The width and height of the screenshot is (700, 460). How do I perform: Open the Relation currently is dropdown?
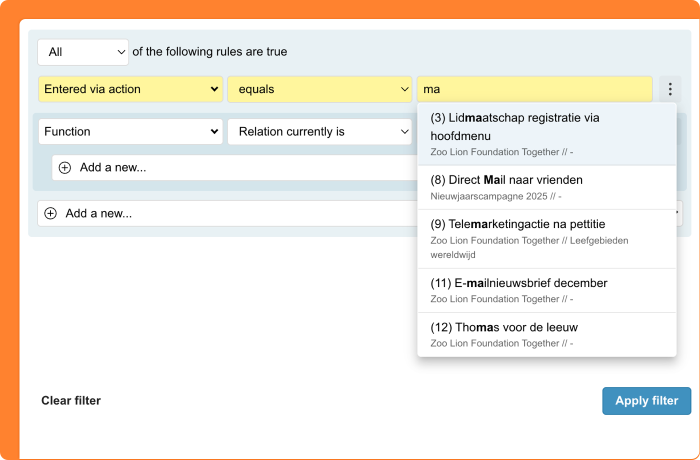point(319,131)
